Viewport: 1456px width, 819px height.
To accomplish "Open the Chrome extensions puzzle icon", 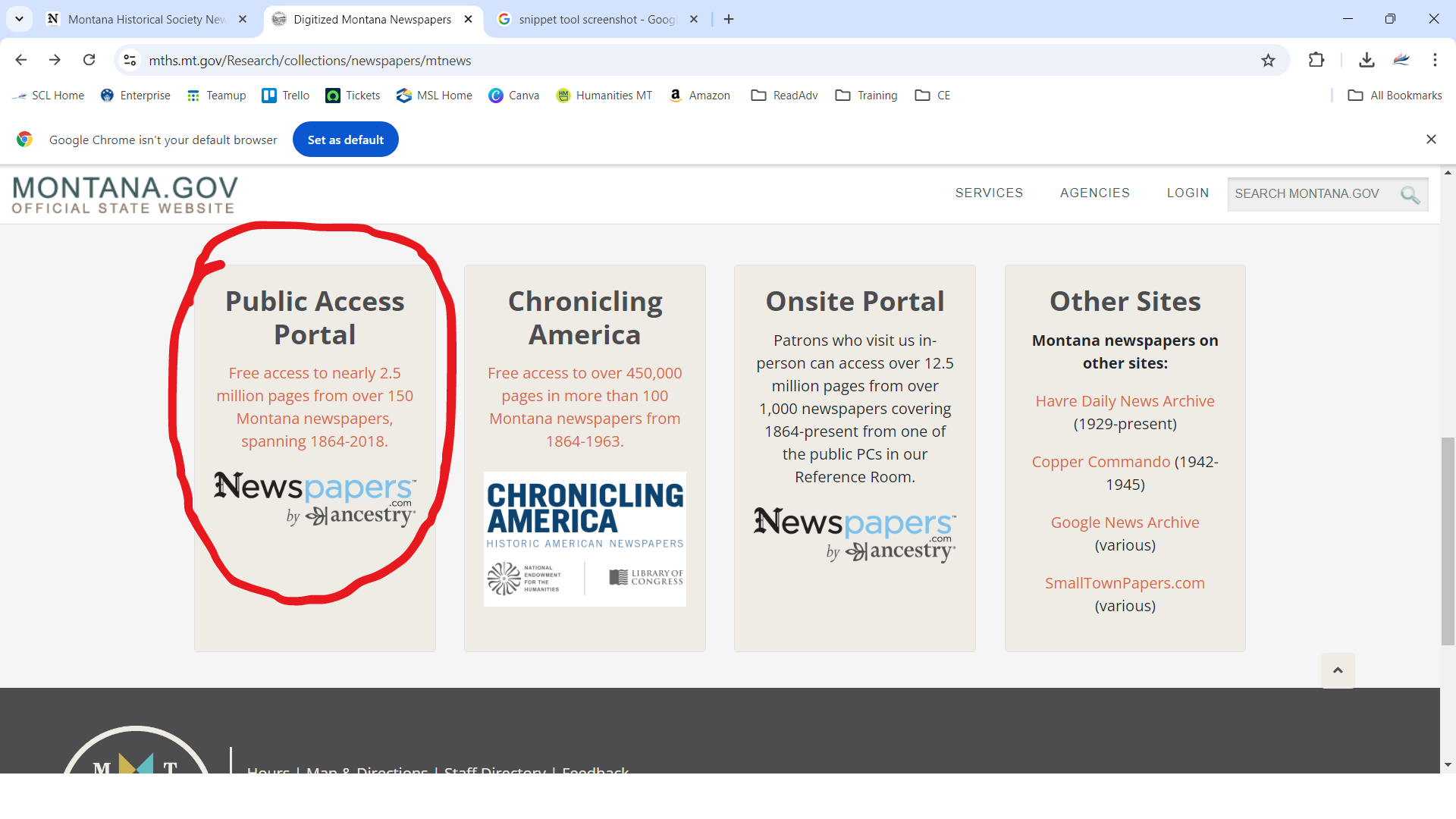I will 1316,60.
